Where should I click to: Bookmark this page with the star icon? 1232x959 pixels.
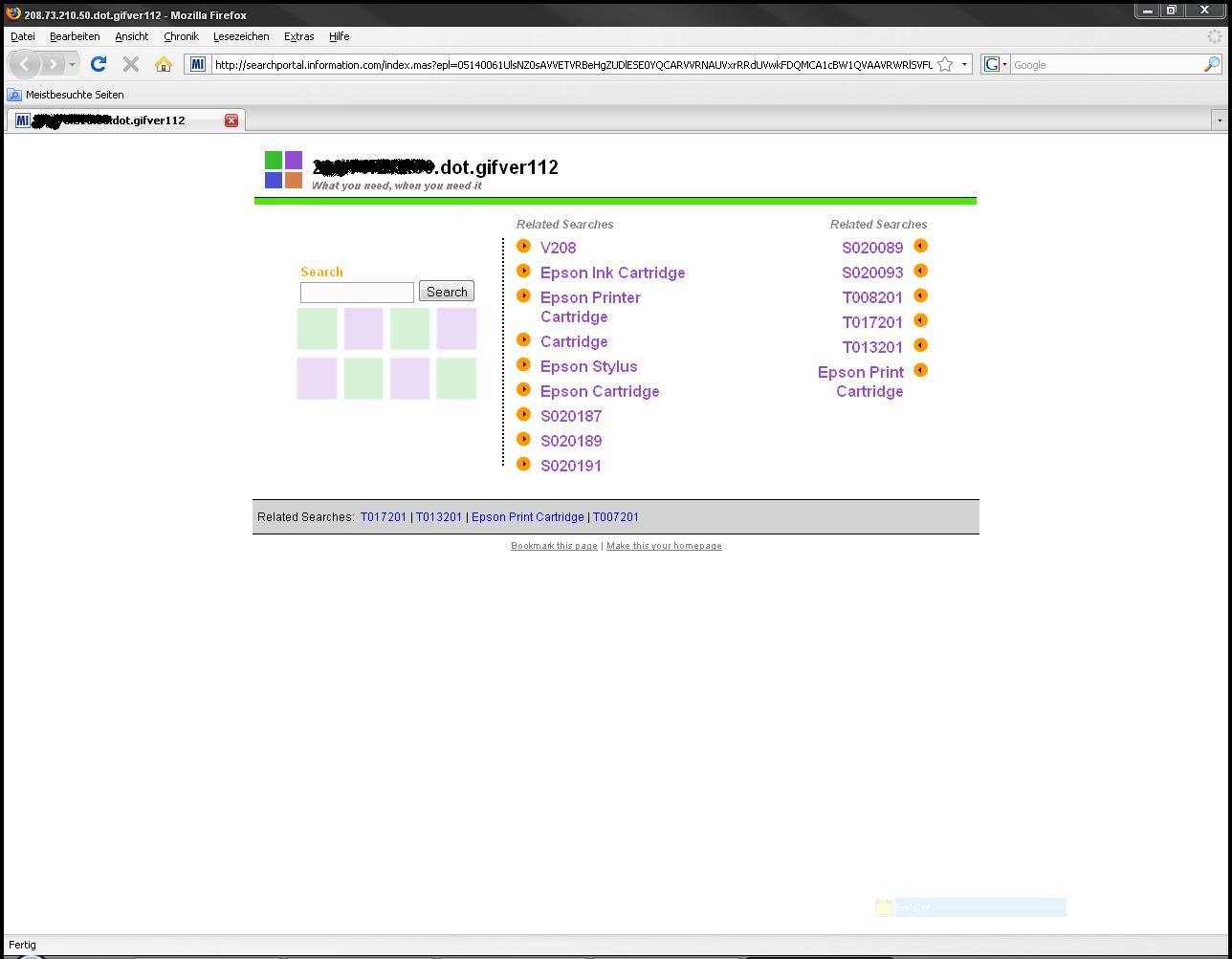tap(945, 64)
